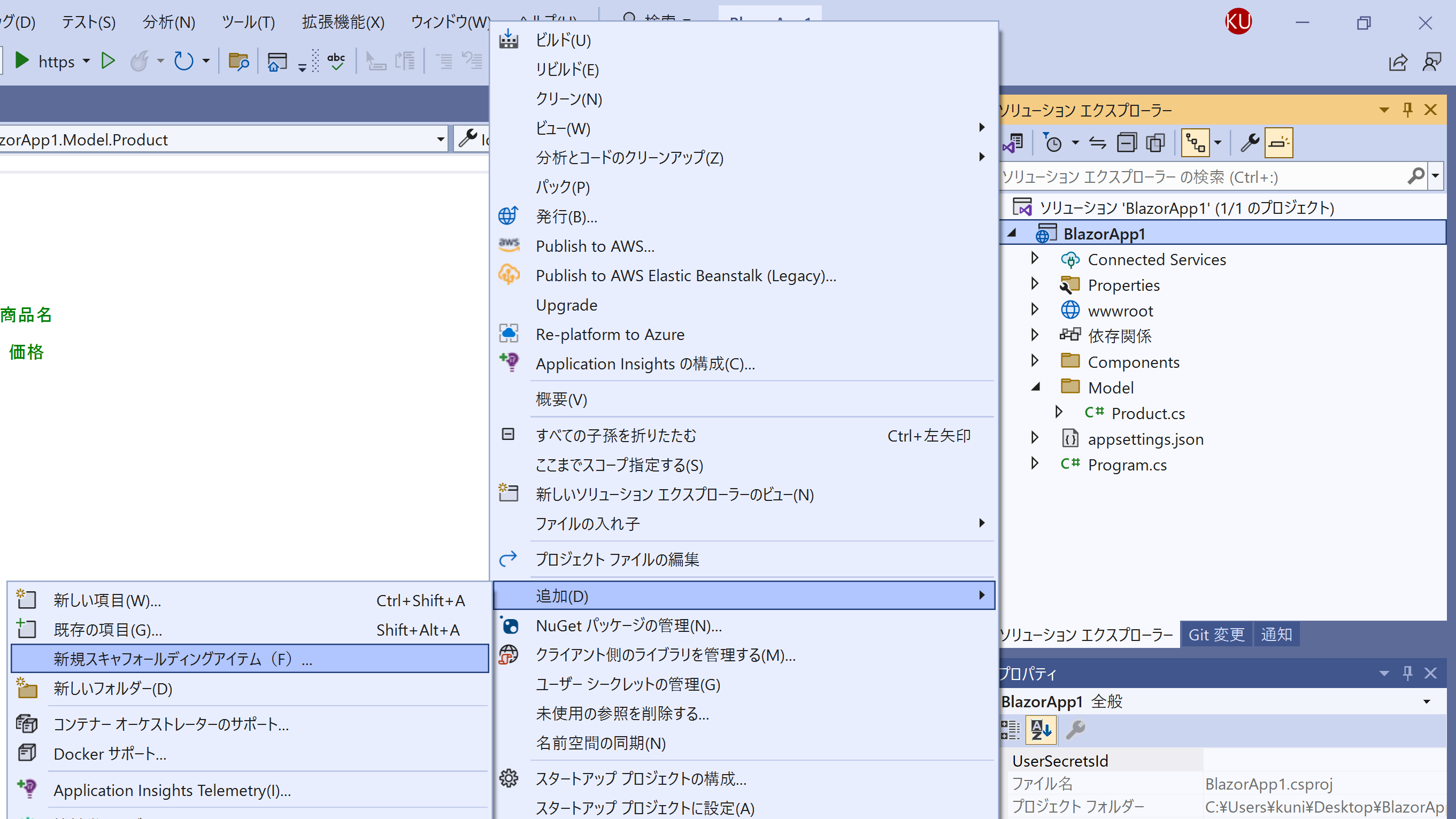Select the ソリューション 'BlazorApp1' root node
Image resolution: width=1456 pixels, height=819 pixels.
pyautogui.click(x=1187, y=207)
